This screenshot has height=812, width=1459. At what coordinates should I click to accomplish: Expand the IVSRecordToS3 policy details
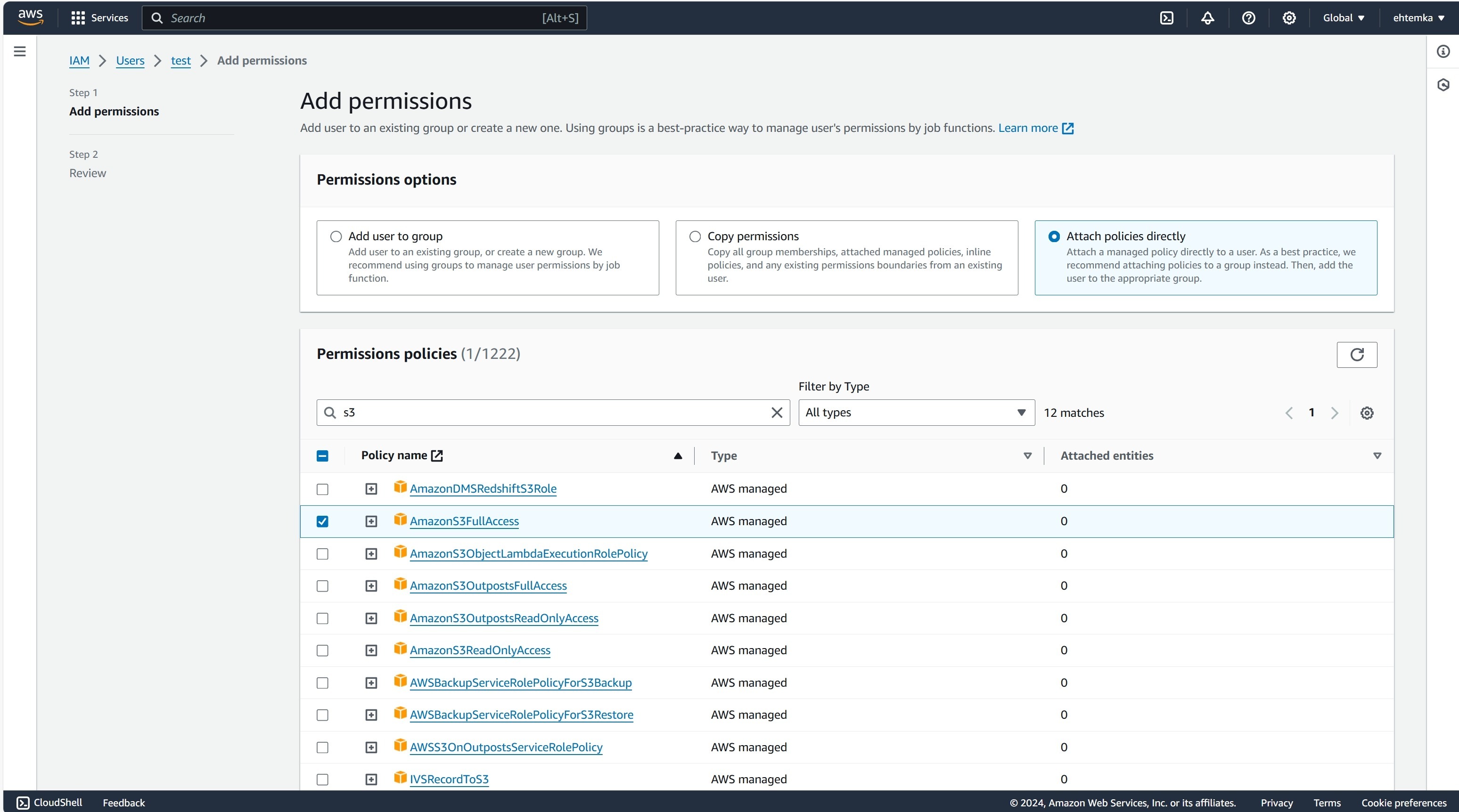click(371, 780)
